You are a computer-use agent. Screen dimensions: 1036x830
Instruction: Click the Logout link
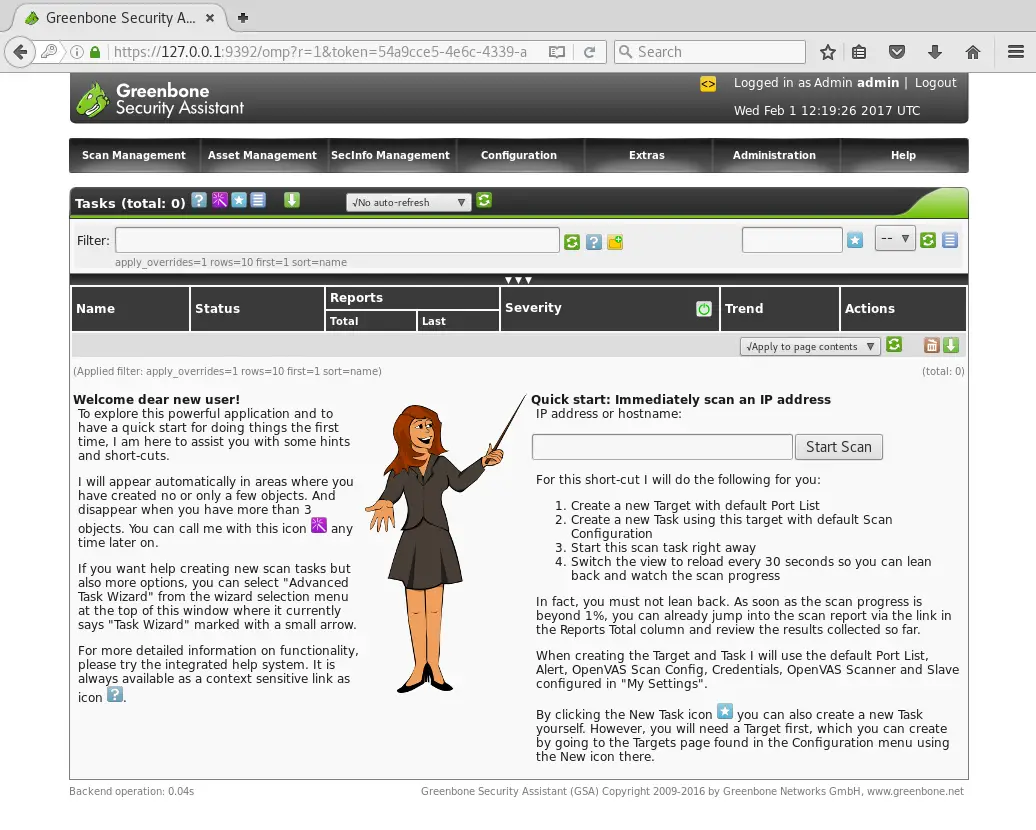tap(936, 83)
